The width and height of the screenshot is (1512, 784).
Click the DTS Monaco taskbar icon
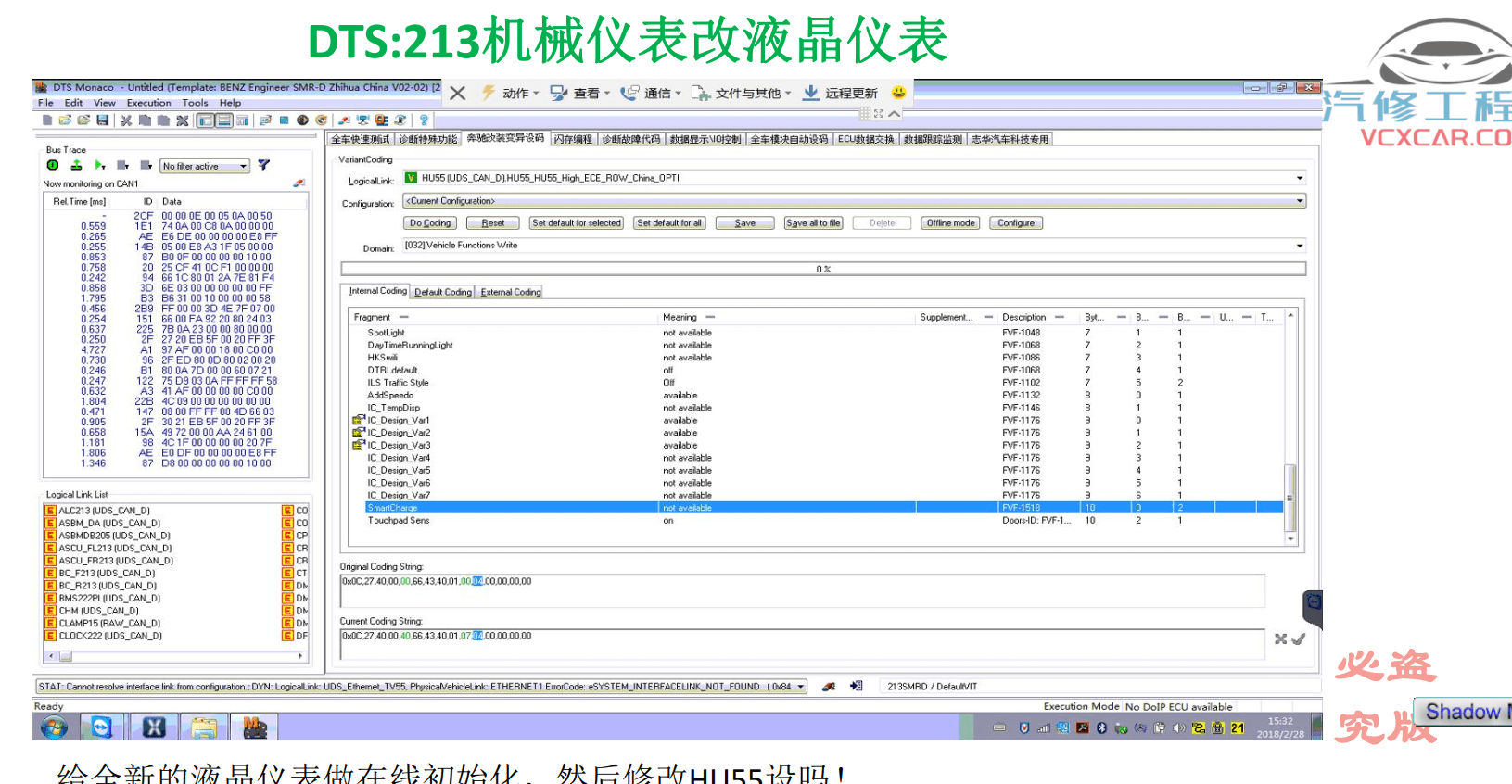[x=254, y=727]
